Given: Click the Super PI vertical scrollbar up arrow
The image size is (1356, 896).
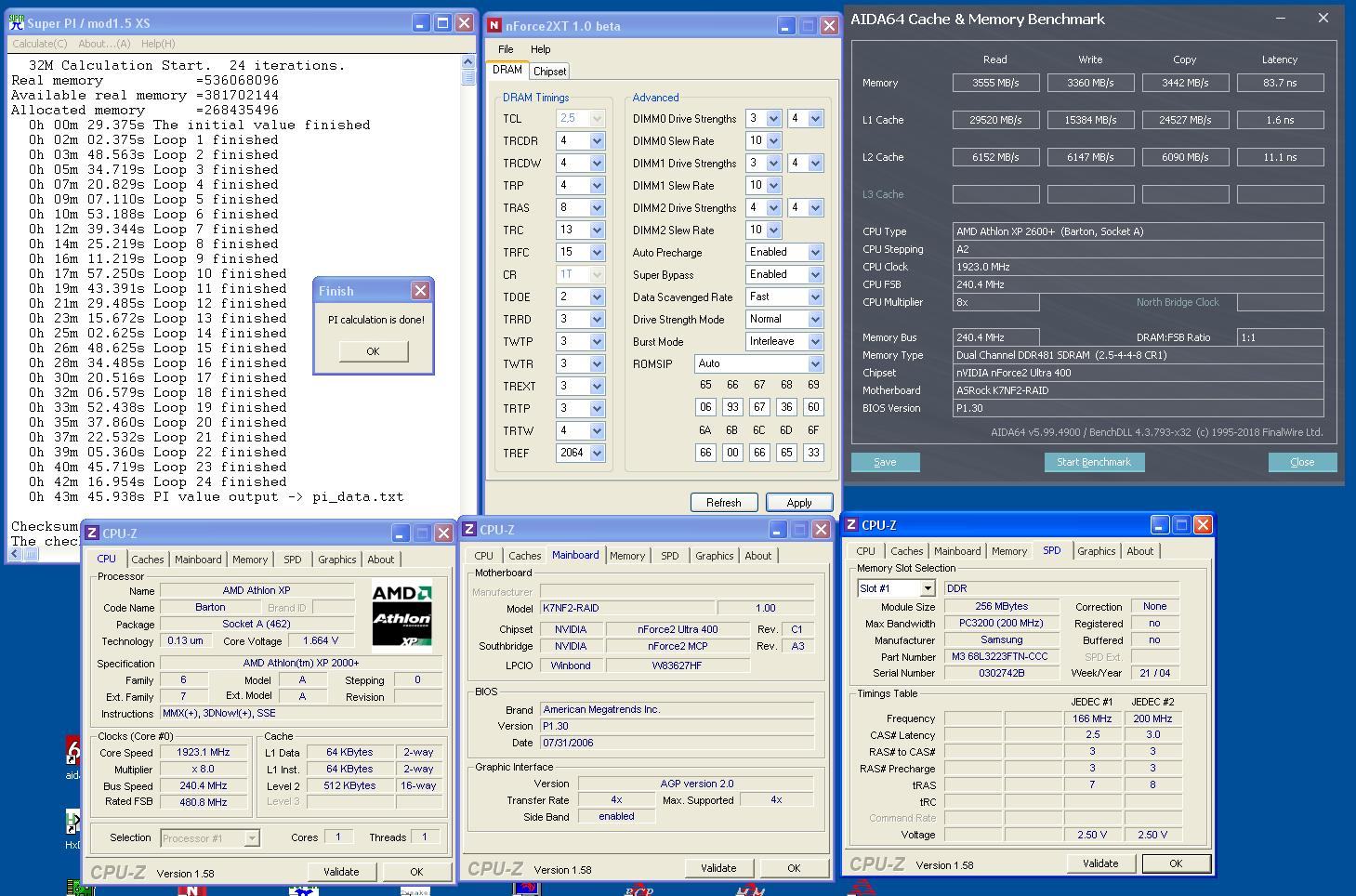Looking at the screenshot, I should (x=468, y=62).
